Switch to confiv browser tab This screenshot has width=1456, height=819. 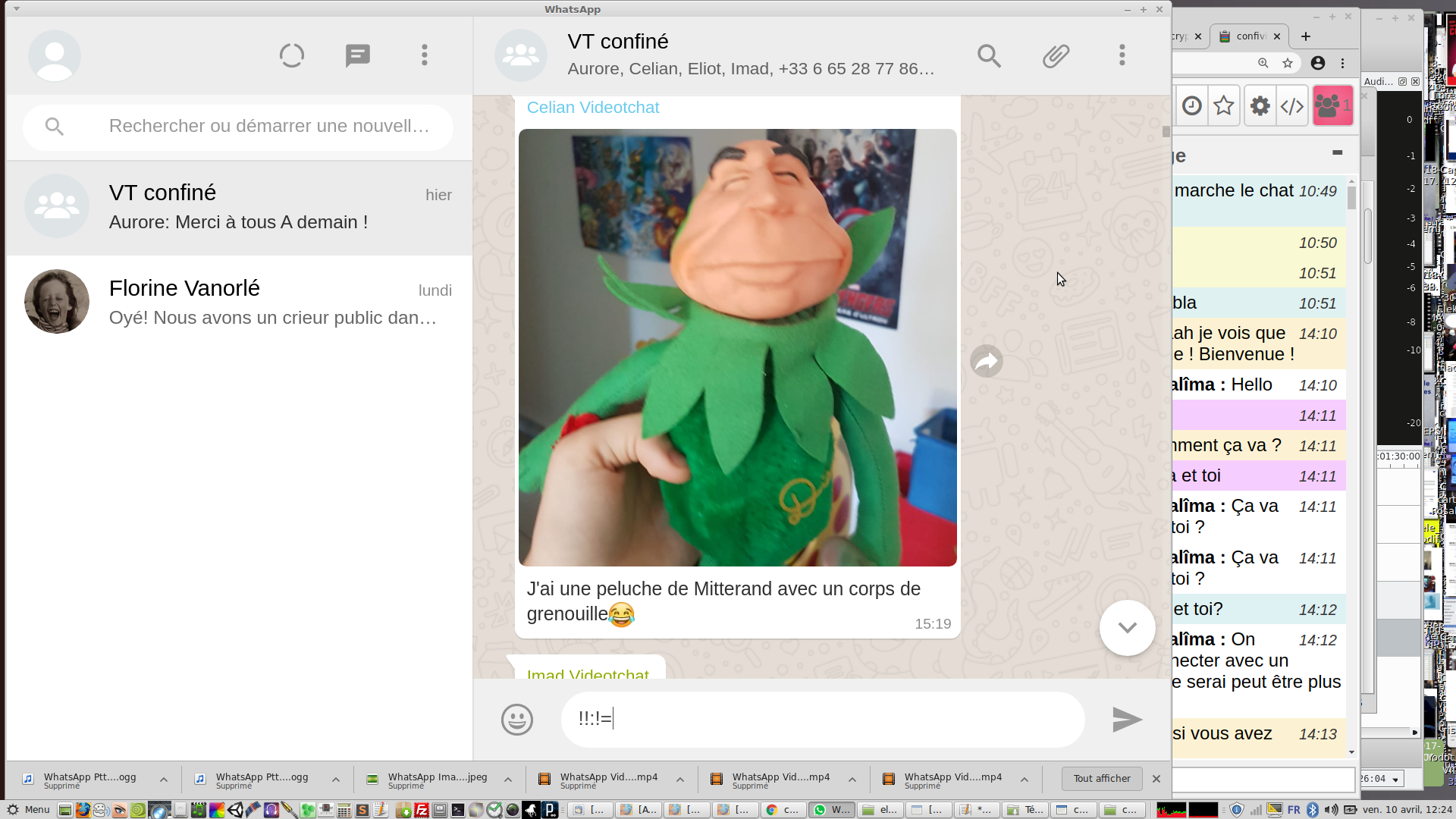point(1248,36)
